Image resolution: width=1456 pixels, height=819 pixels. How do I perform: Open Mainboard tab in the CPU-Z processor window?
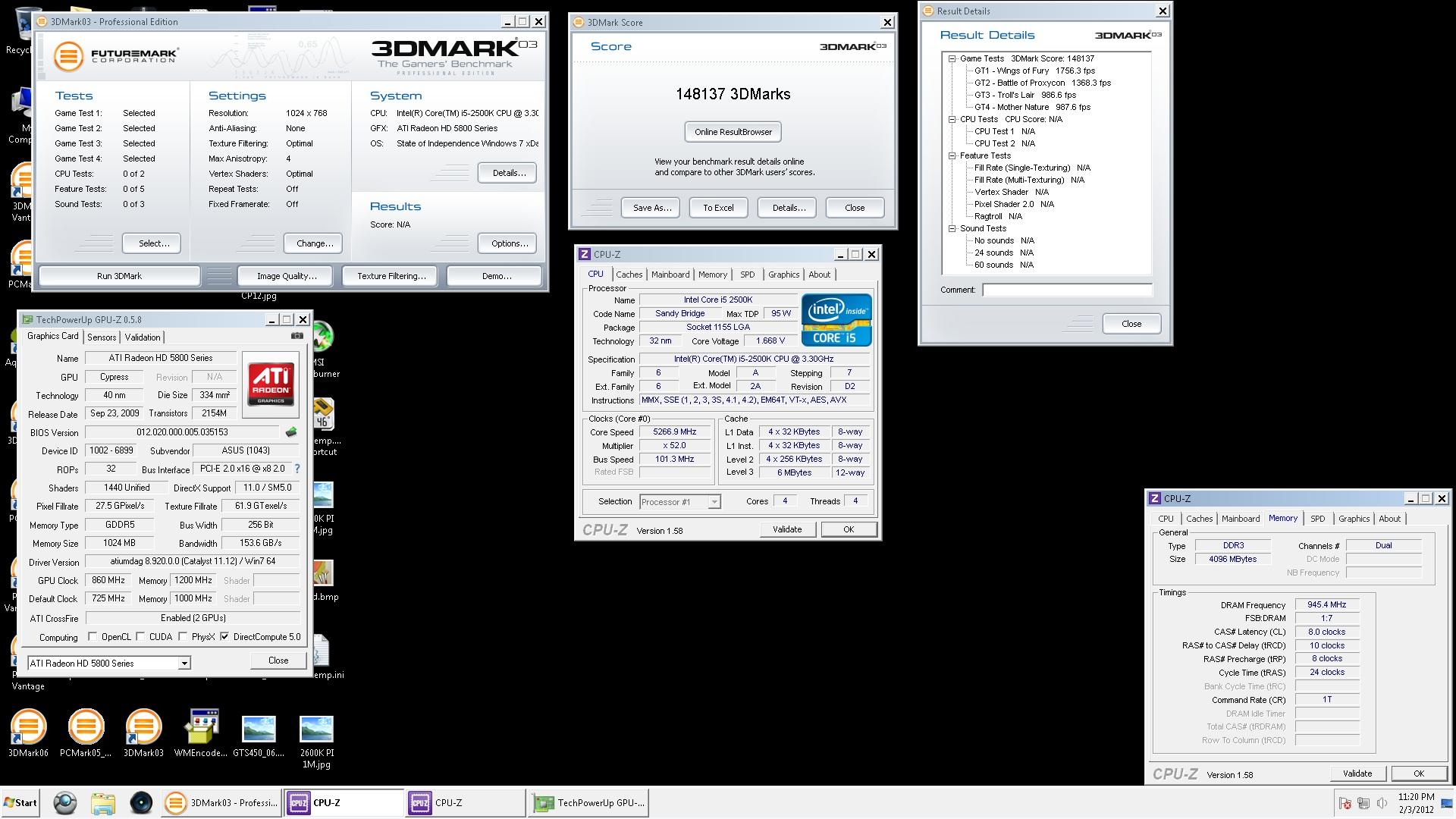click(670, 275)
